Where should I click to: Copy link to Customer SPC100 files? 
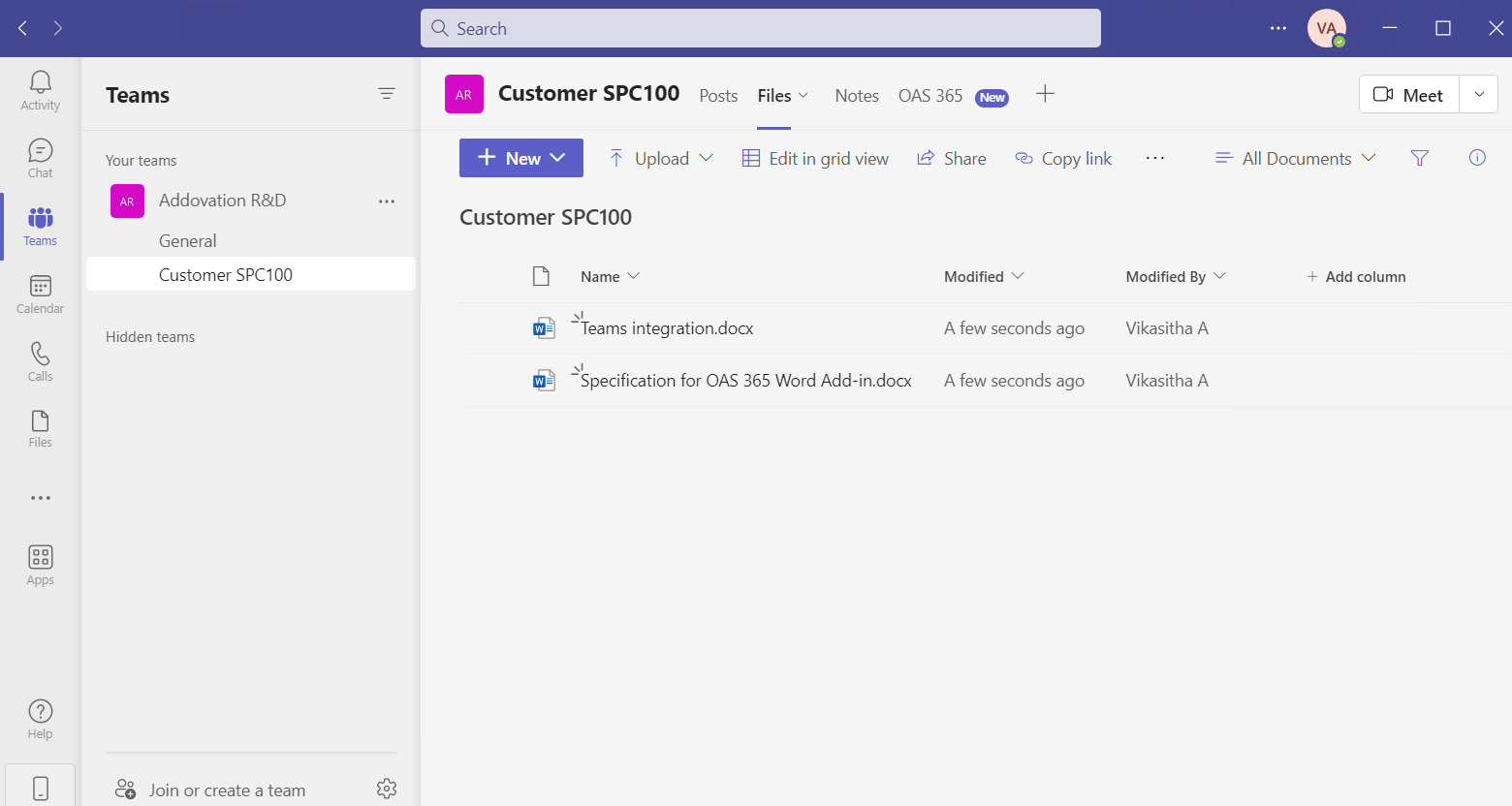pos(1063,158)
